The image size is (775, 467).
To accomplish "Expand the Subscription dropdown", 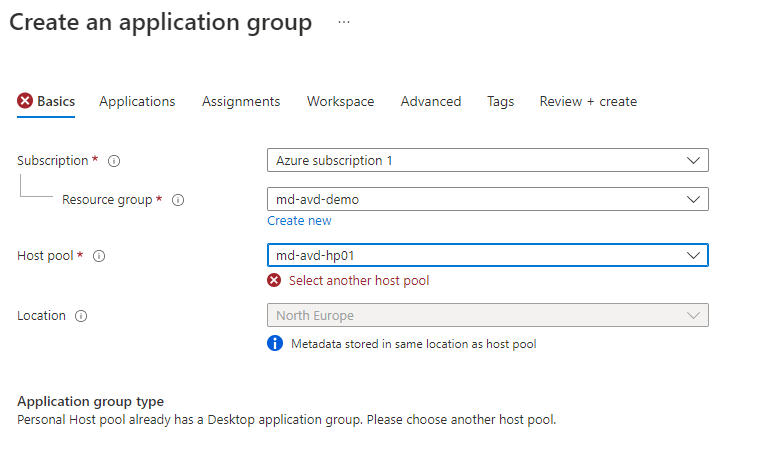I will click(x=487, y=160).
